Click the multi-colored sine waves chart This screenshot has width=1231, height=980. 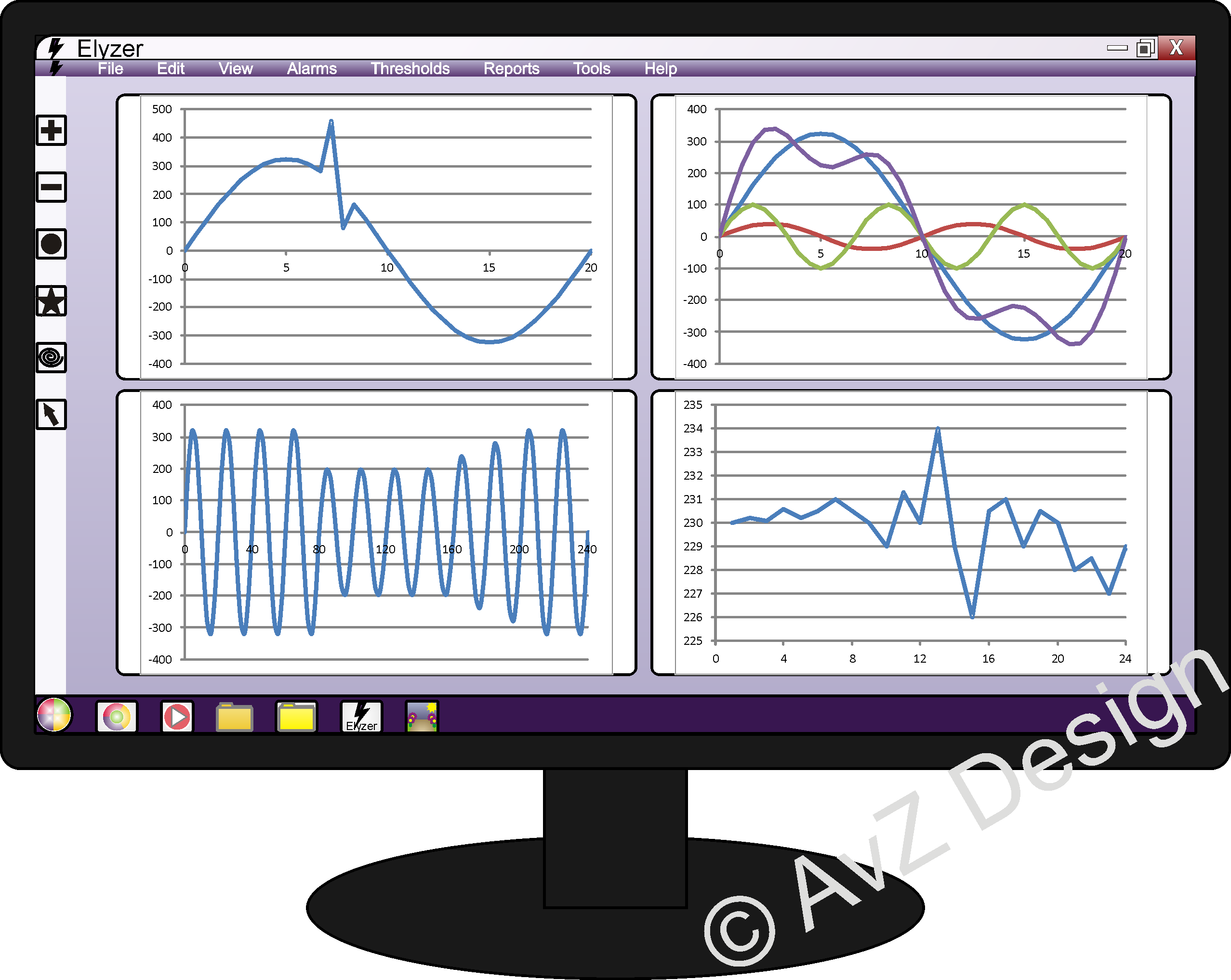click(x=911, y=237)
